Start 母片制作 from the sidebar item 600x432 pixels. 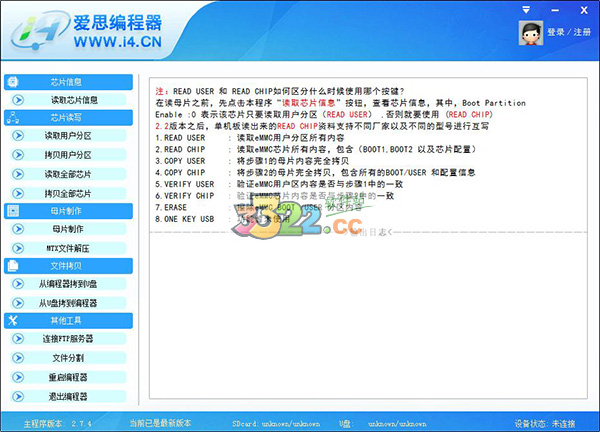[x=68, y=229]
